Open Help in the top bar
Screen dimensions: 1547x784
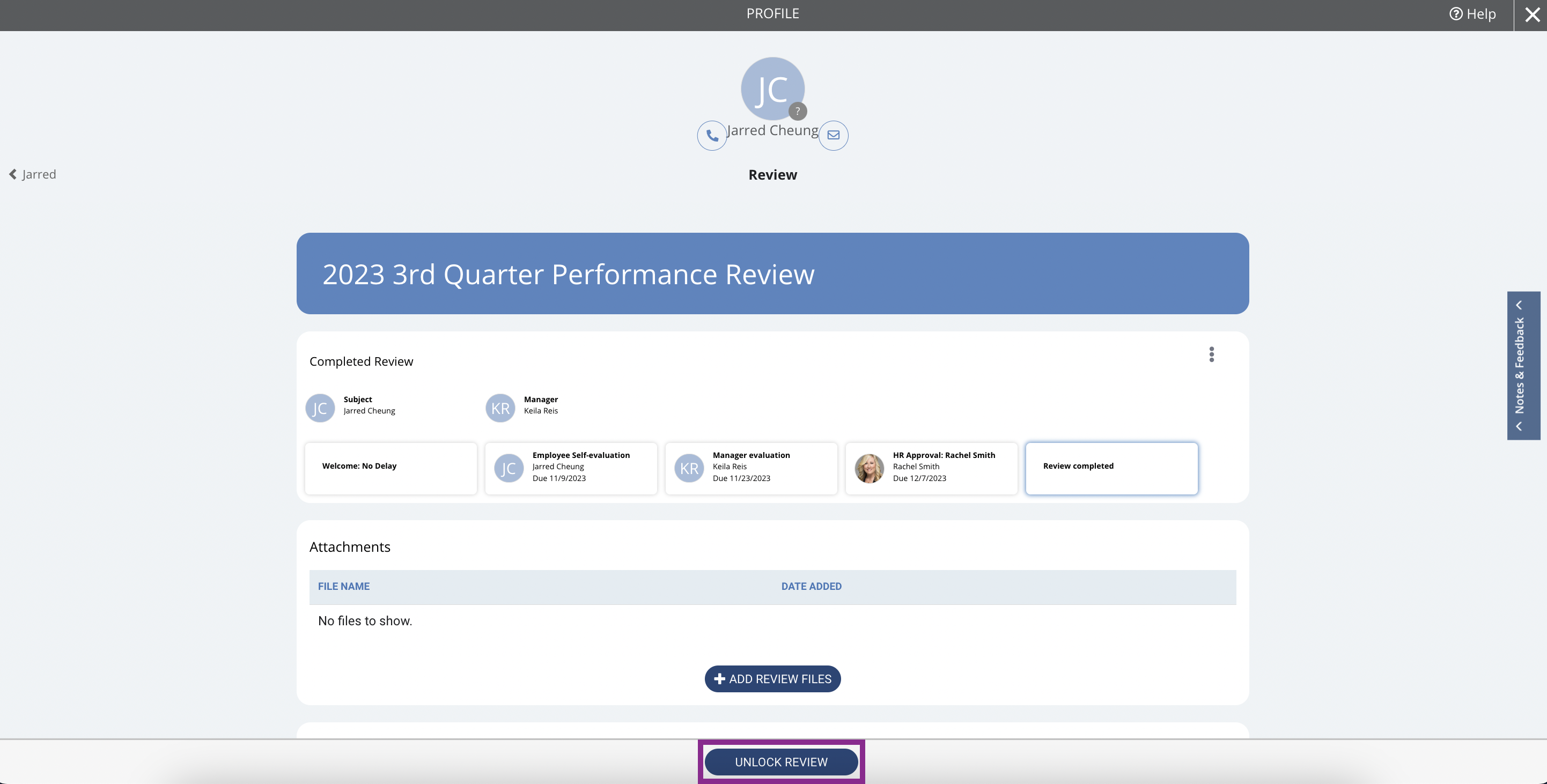(1472, 14)
